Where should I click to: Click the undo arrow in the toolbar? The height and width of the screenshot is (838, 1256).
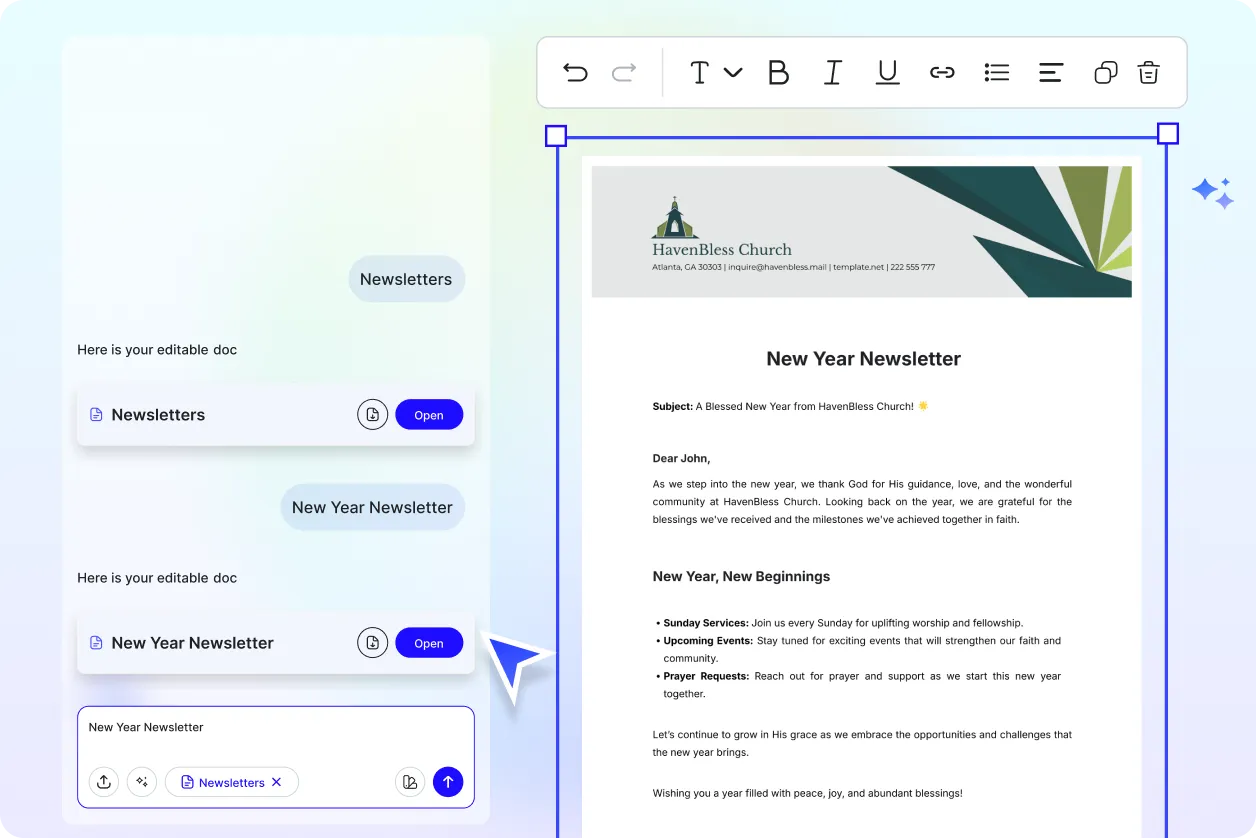click(575, 72)
